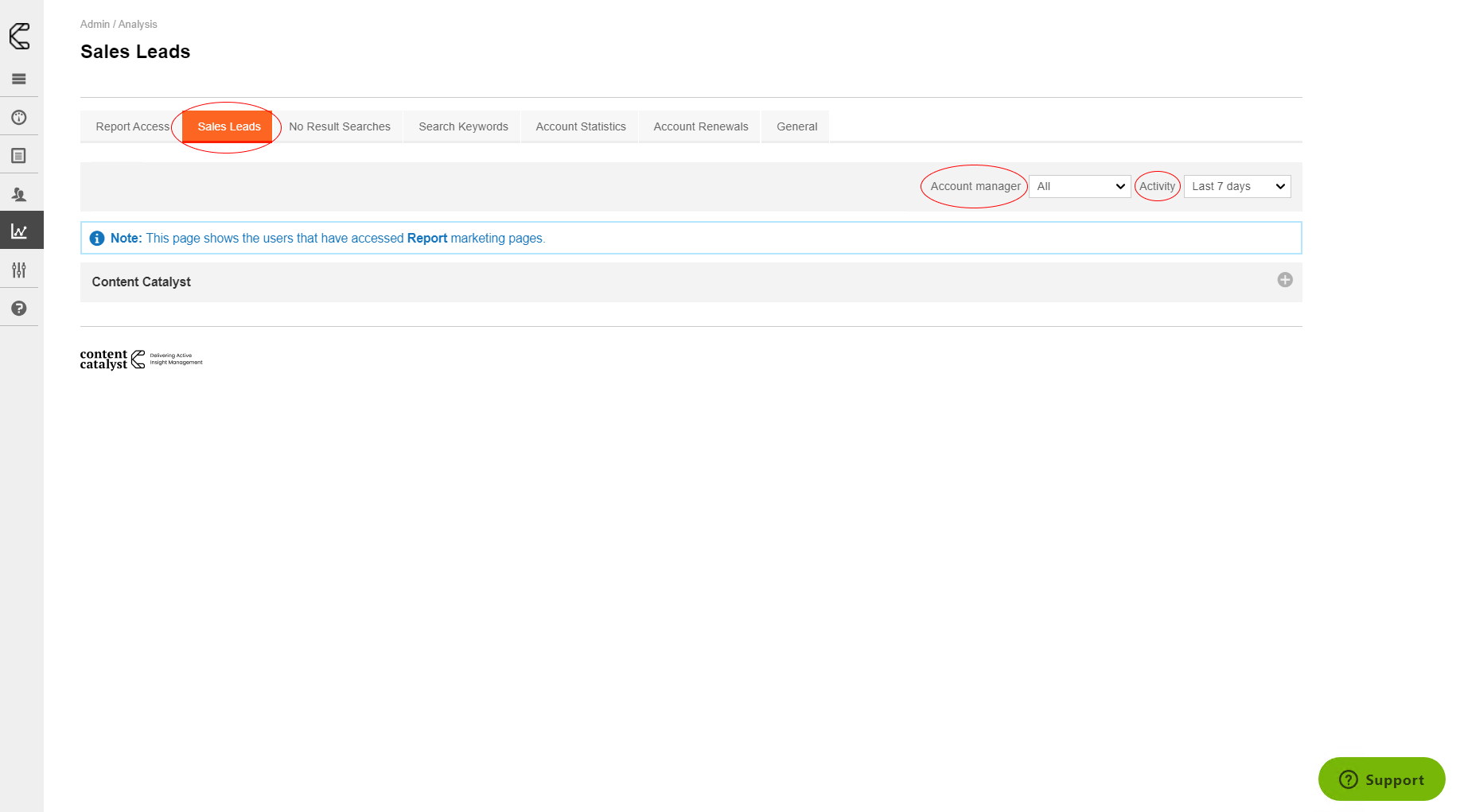Click the analysis chart icon in sidebar

19,231
